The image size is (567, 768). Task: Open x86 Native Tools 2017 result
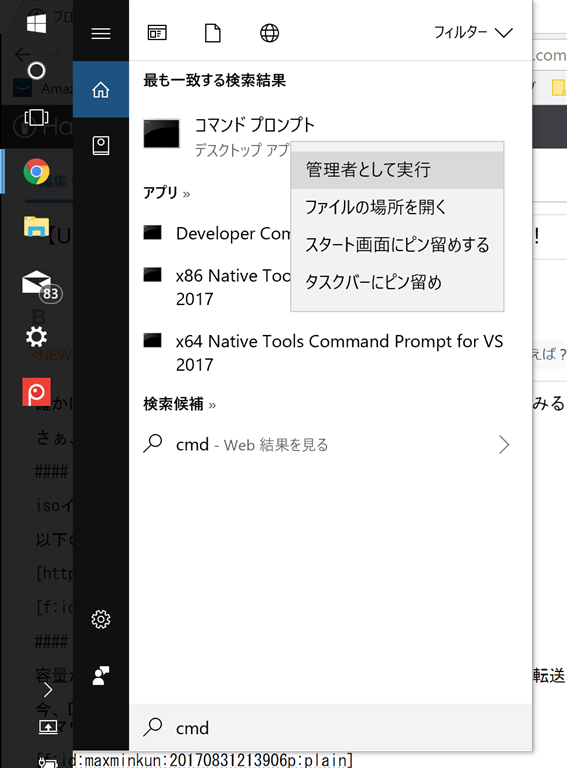217,287
